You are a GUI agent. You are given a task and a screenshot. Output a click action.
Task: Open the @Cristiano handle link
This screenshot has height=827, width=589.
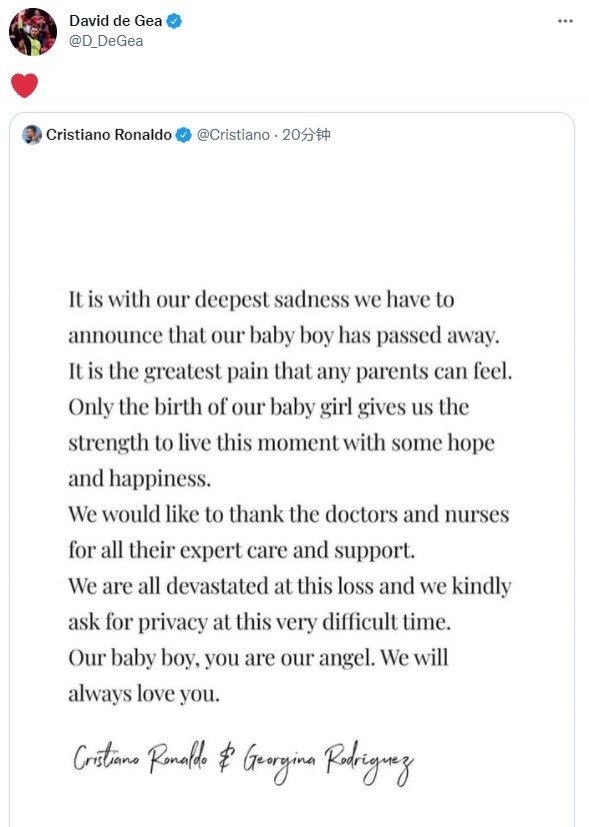click(233, 135)
